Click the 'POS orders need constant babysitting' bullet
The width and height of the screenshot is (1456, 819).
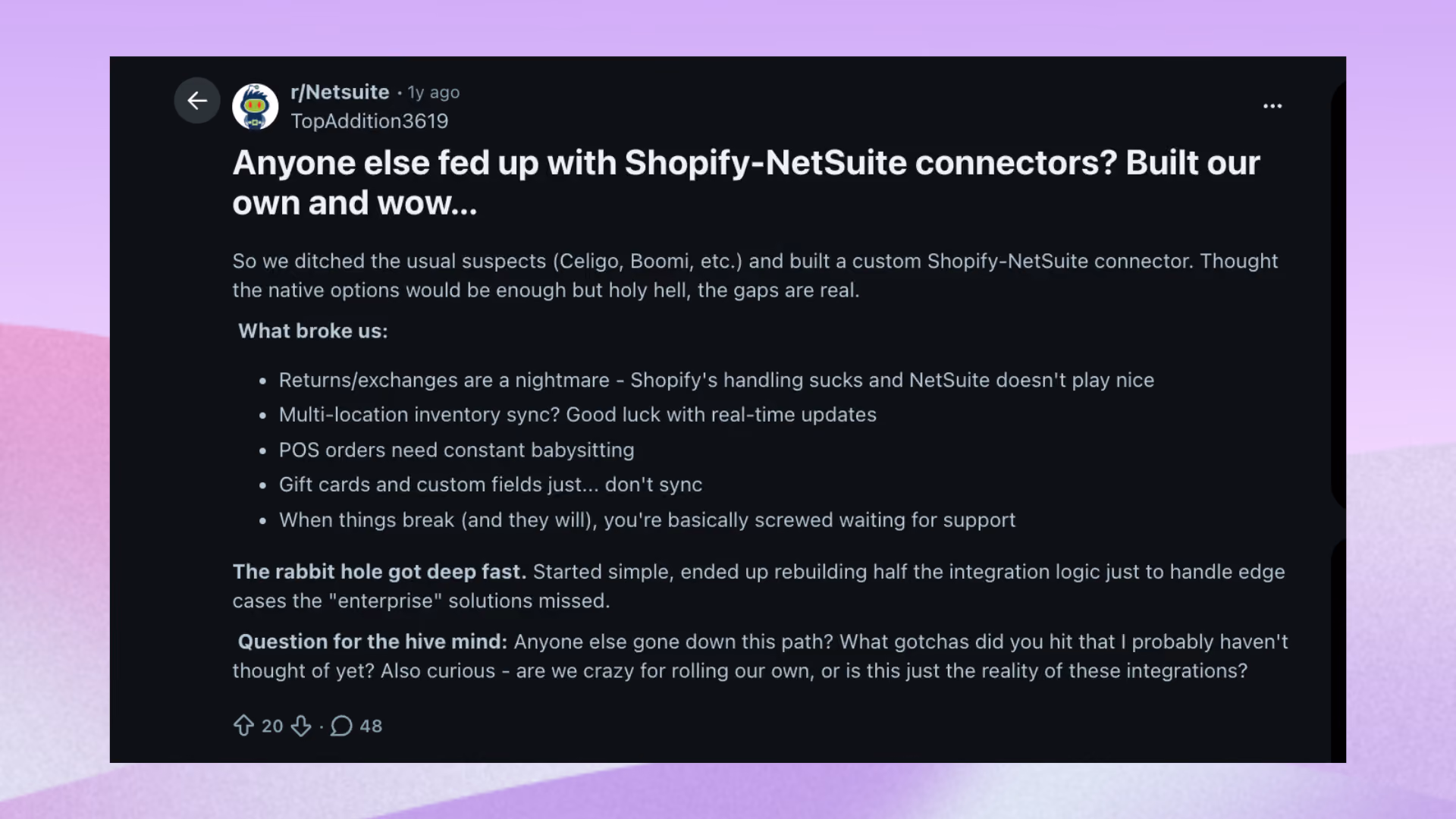click(456, 450)
